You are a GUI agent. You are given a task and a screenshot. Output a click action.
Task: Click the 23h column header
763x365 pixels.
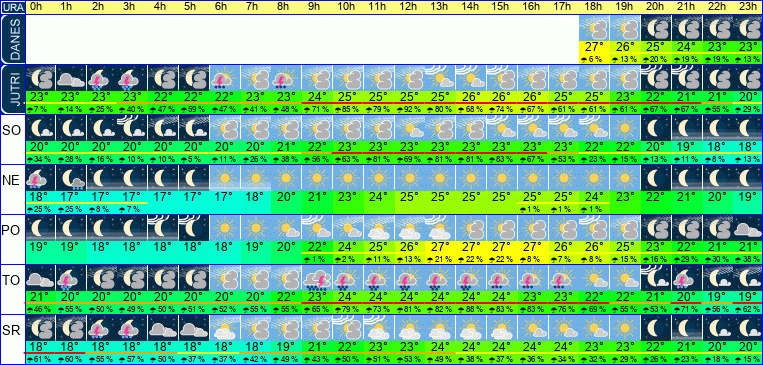pyautogui.click(x=748, y=7)
